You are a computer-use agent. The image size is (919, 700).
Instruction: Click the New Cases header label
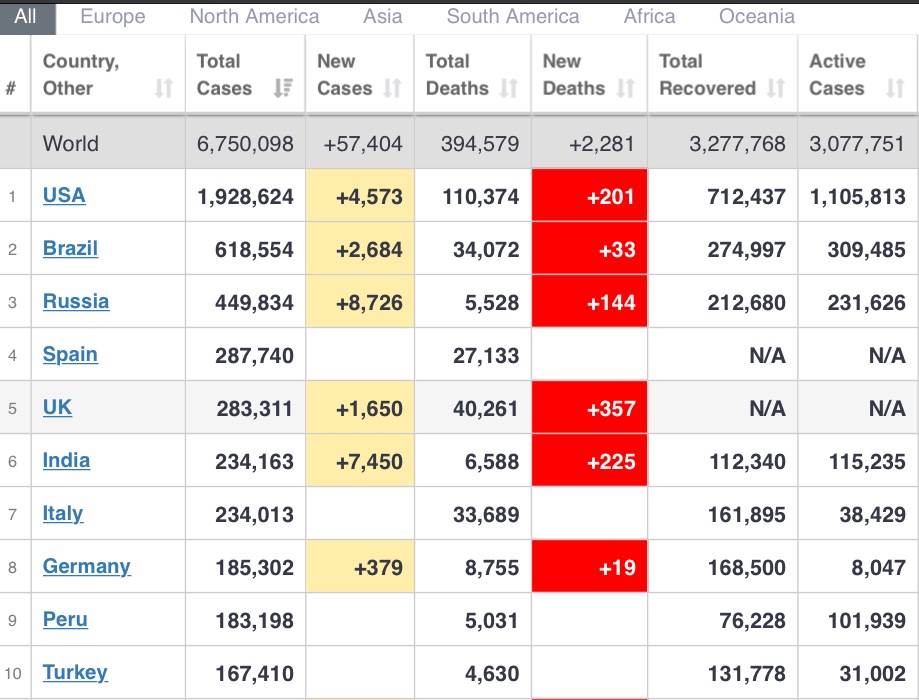click(x=345, y=74)
